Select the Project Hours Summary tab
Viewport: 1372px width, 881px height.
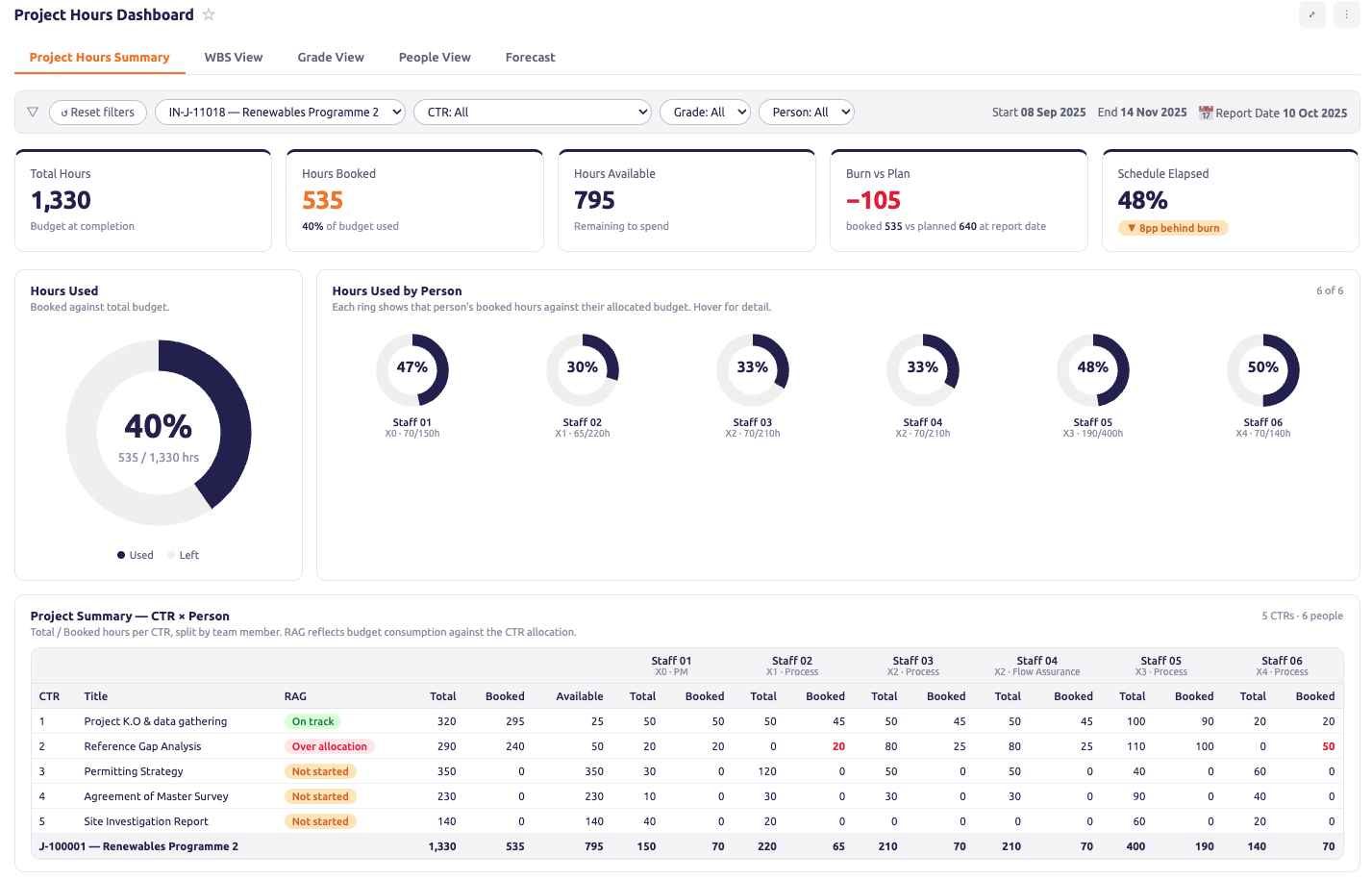(x=100, y=58)
